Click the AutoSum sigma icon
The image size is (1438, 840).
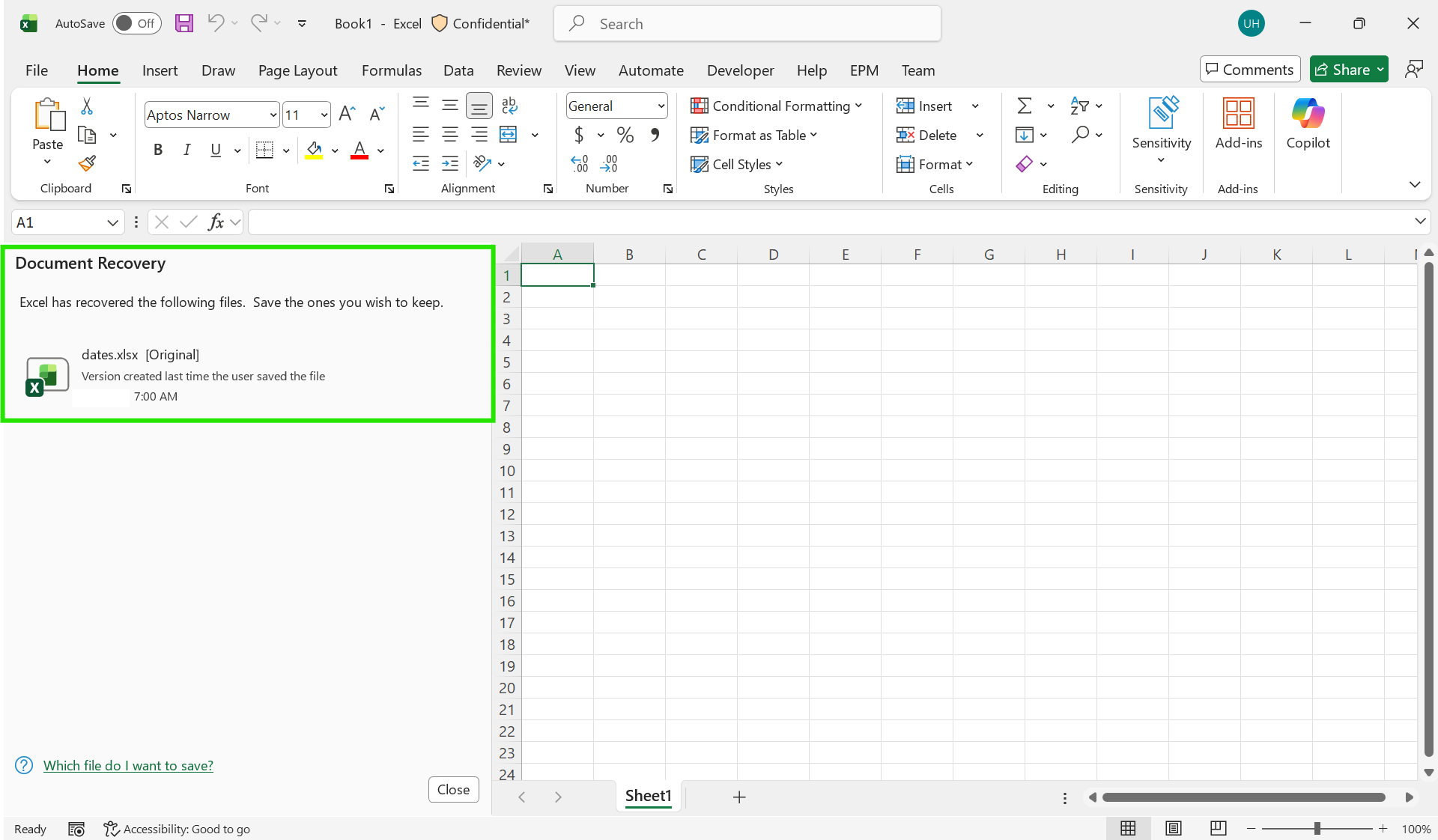1025,106
